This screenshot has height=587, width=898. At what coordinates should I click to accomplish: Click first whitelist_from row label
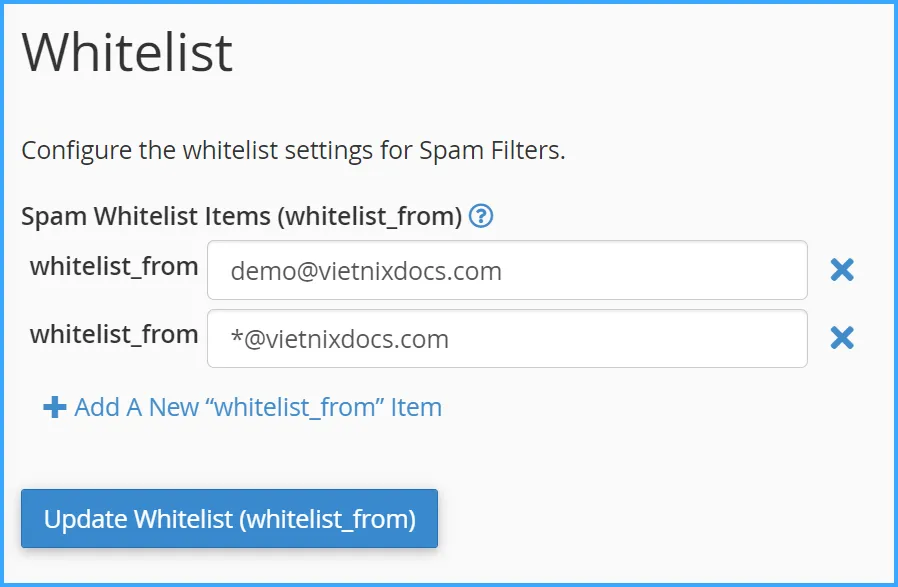pyautogui.click(x=114, y=266)
